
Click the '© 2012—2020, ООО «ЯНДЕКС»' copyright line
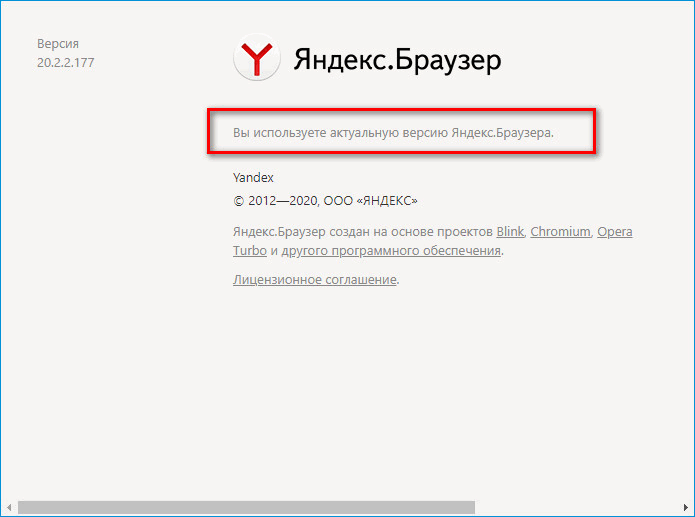pos(325,201)
